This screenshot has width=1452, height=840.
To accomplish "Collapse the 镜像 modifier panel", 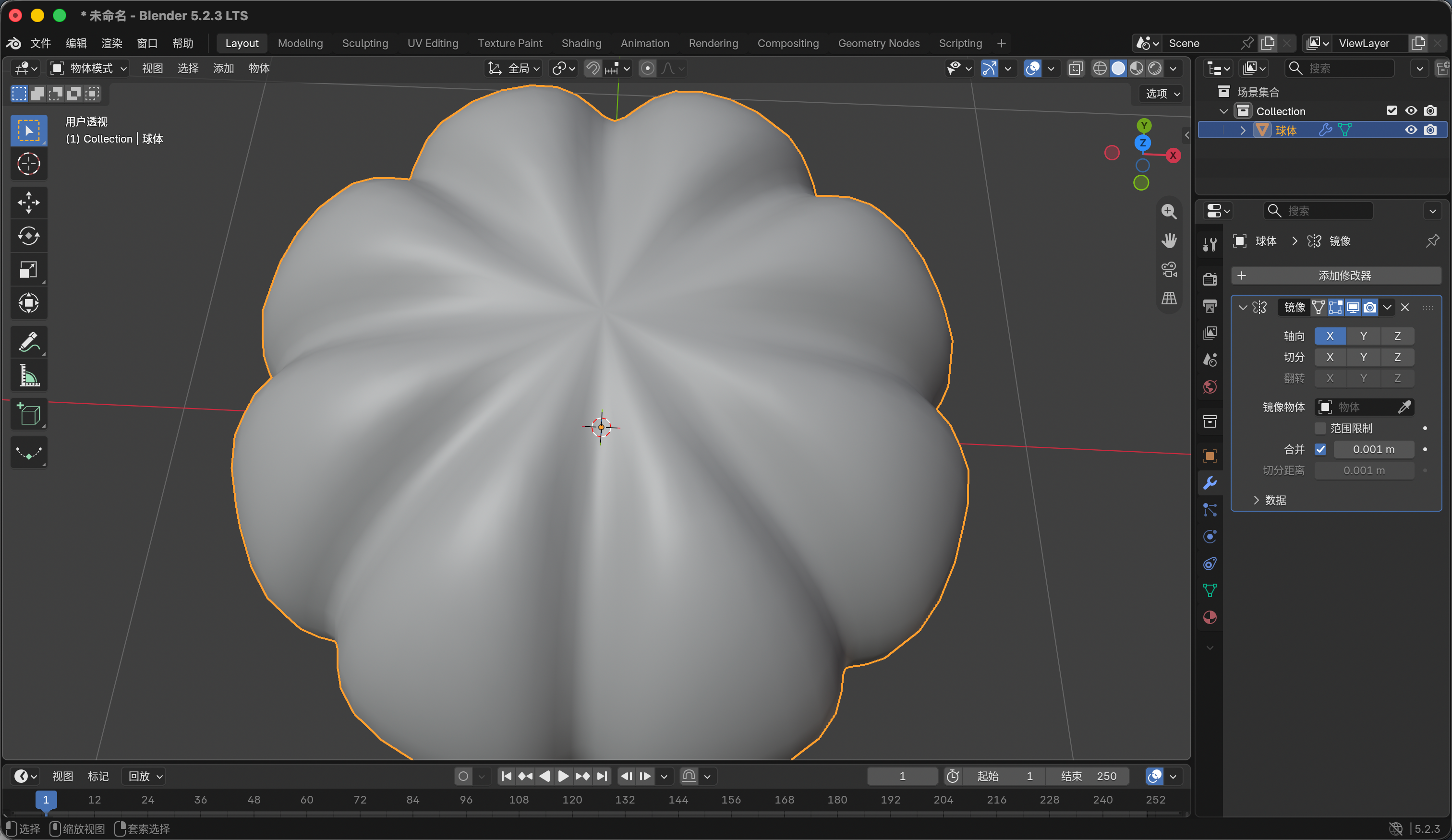I will pos(1243,307).
